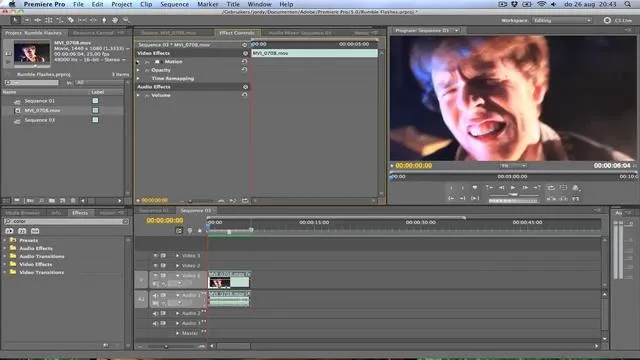Mute Audio 1 track speaker
The image size is (640, 360).
[155, 295]
